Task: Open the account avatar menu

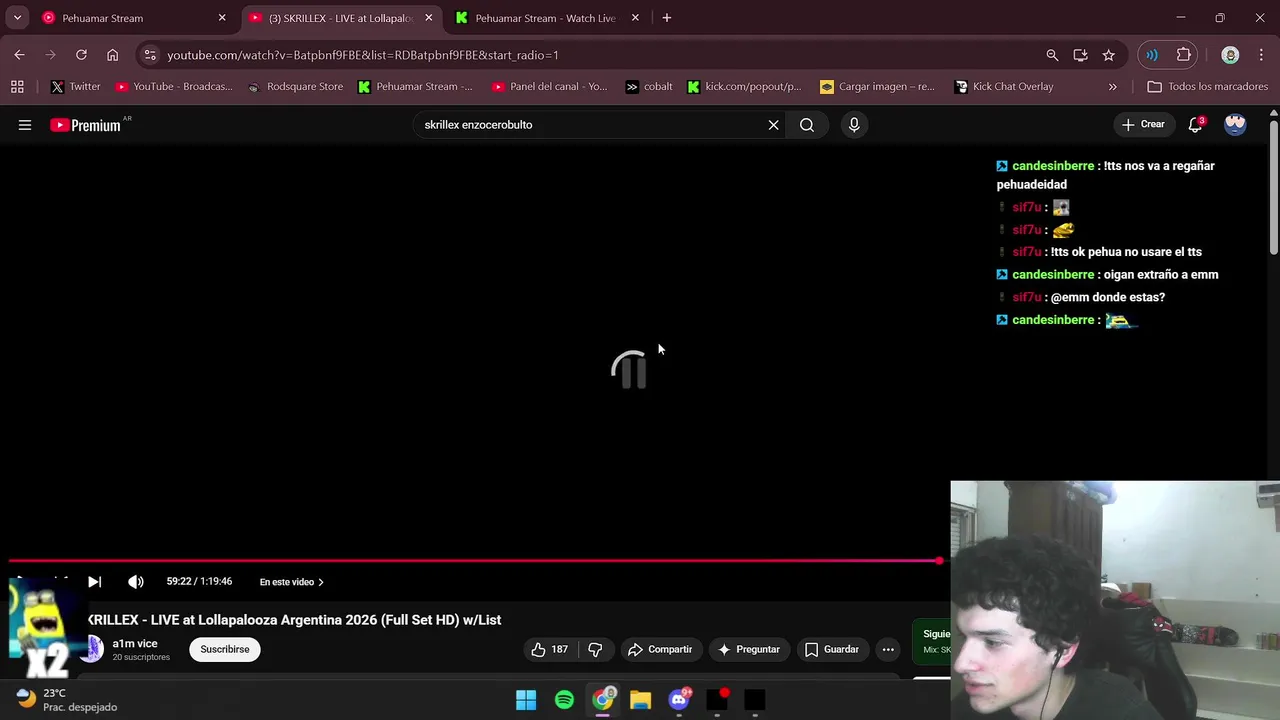Action: point(1235,125)
